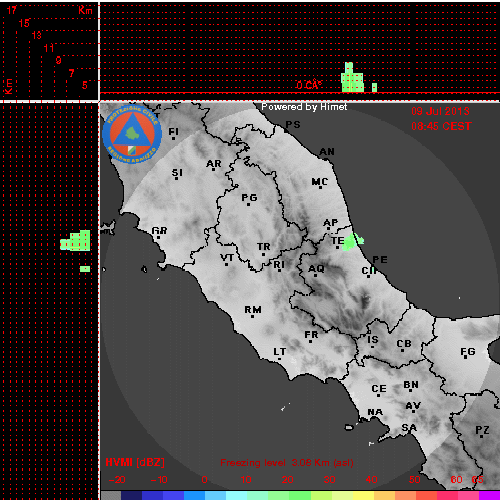Viewport: 500px width, 500px height.
Task: Click the PG city label
Action: [249, 198]
